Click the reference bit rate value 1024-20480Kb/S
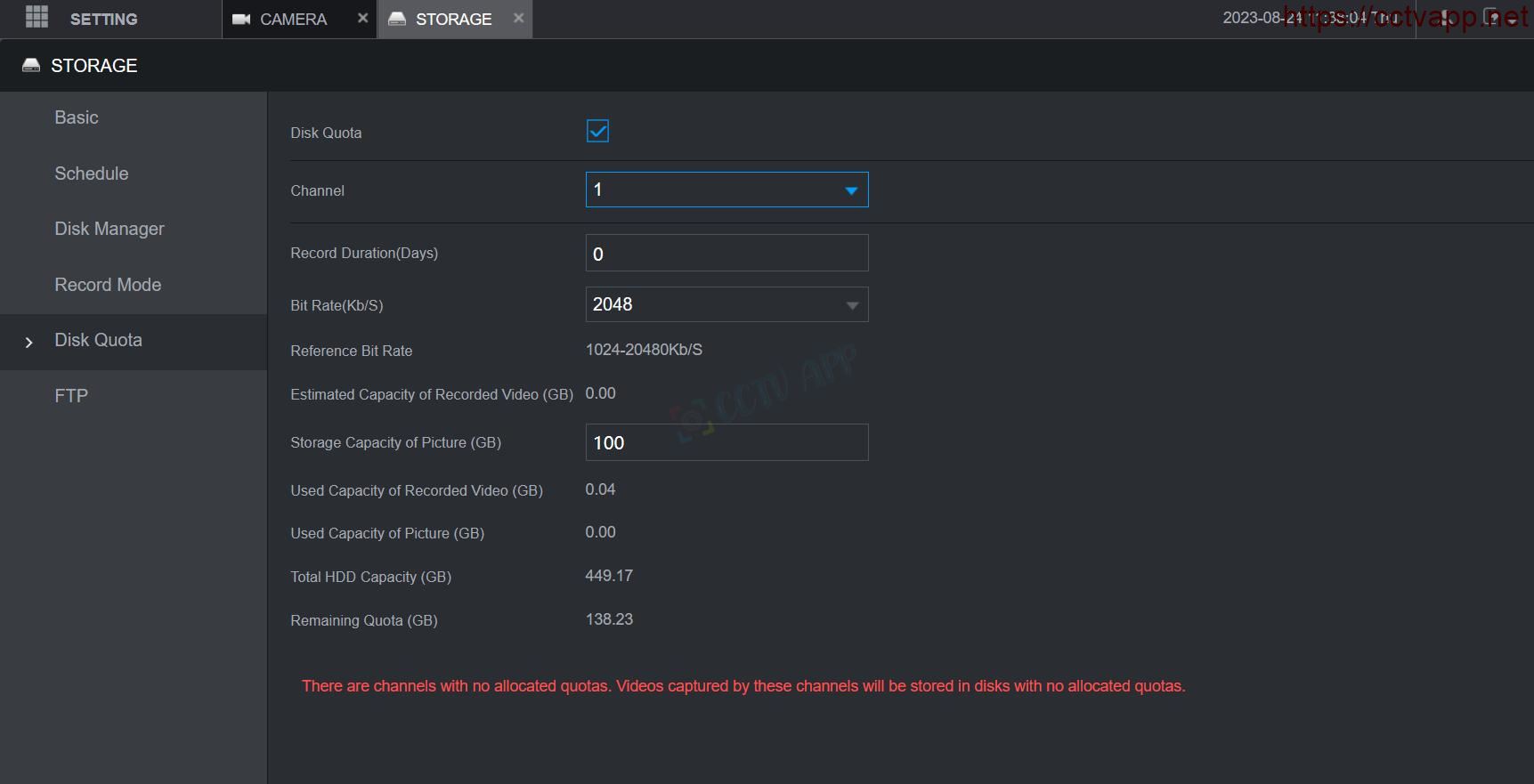The height and width of the screenshot is (784, 1534). pyautogui.click(x=644, y=350)
